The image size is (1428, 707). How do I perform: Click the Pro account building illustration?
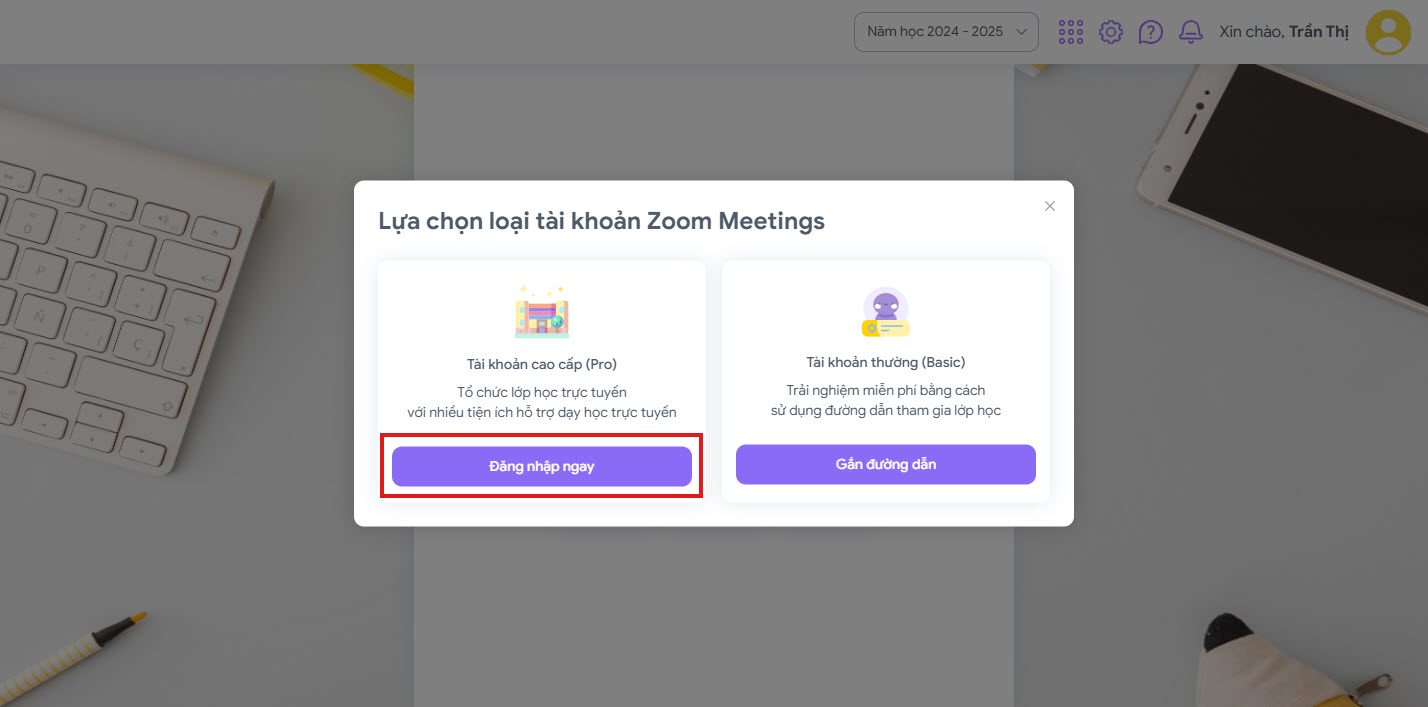(542, 312)
